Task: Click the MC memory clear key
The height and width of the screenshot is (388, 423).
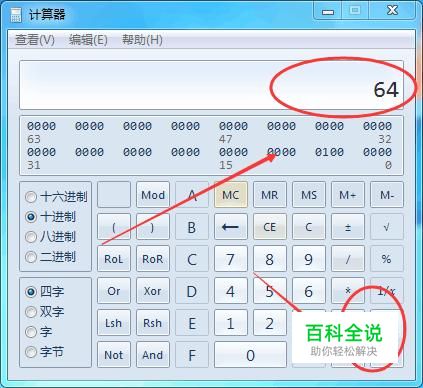Action: coord(231,195)
